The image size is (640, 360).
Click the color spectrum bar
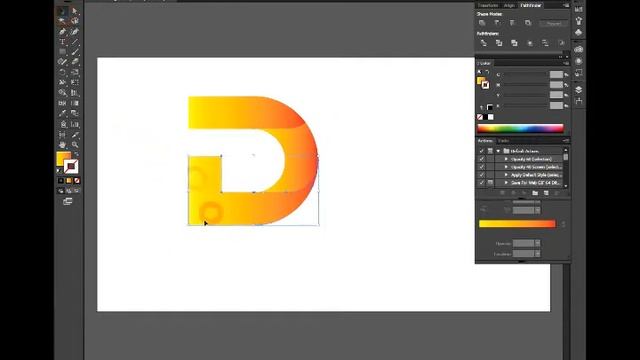[x=520, y=128]
